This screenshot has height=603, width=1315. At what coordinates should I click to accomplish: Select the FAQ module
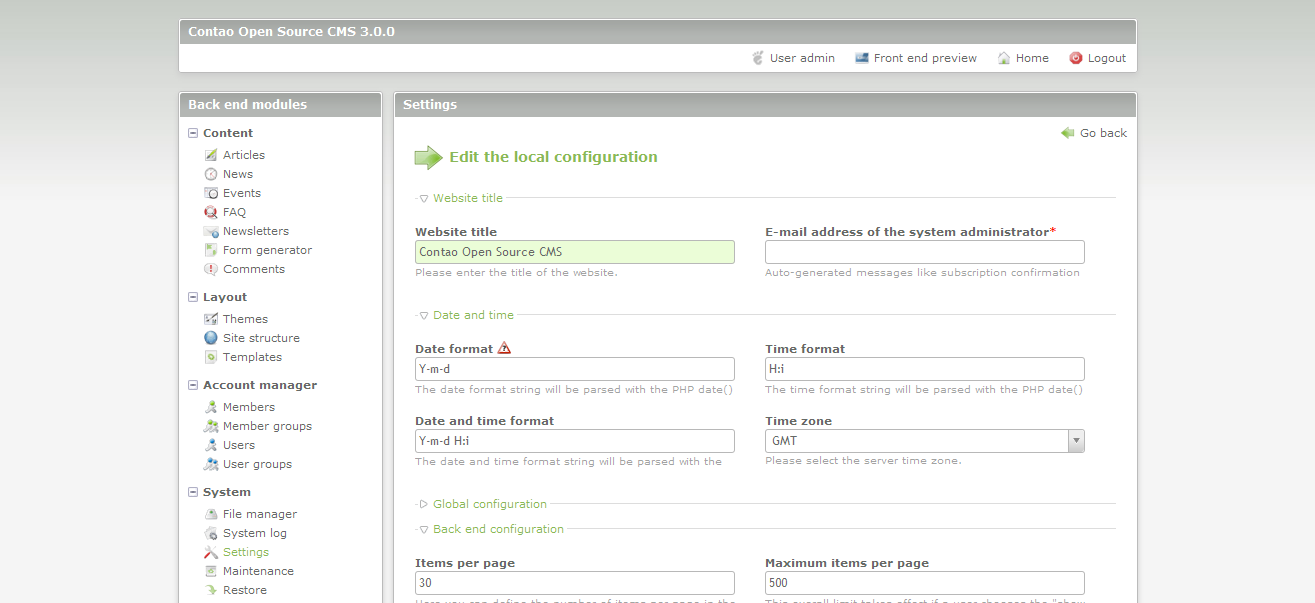click(236, 212)
